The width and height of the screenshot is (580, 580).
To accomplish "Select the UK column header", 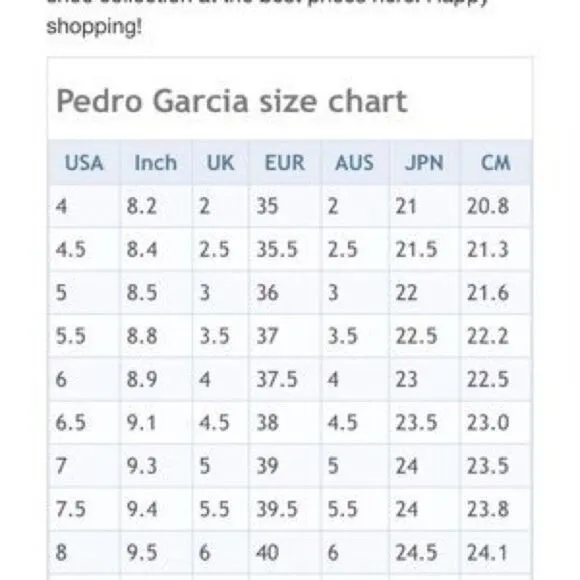I will [x=220, y=163].
